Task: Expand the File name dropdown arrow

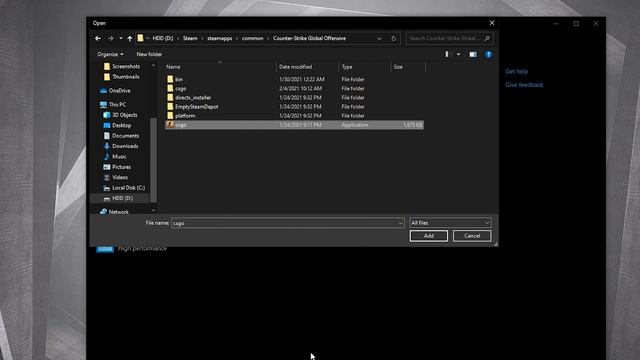Action: coord(400,223)
